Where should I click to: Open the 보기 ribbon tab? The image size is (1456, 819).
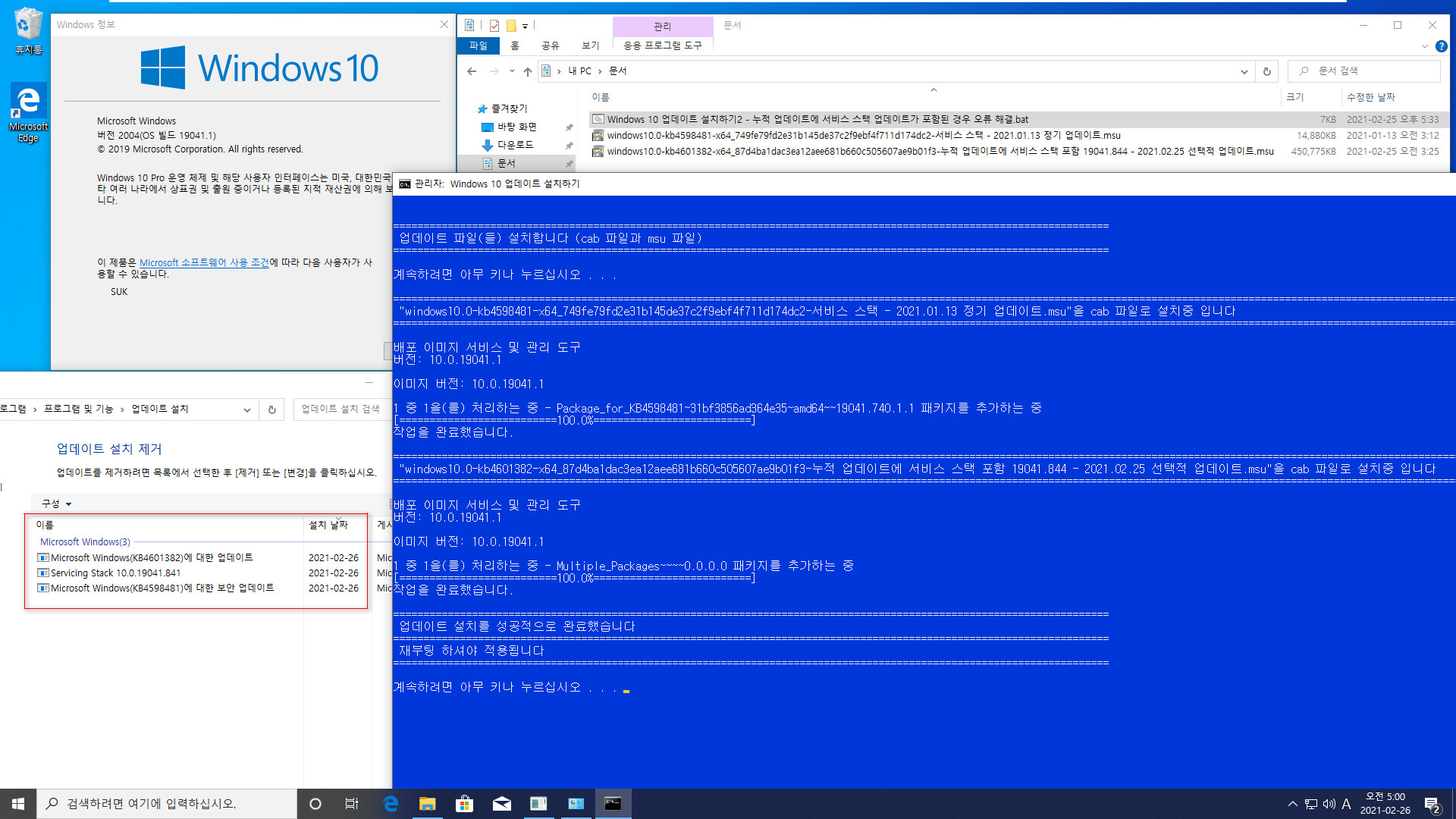point(591,46)
